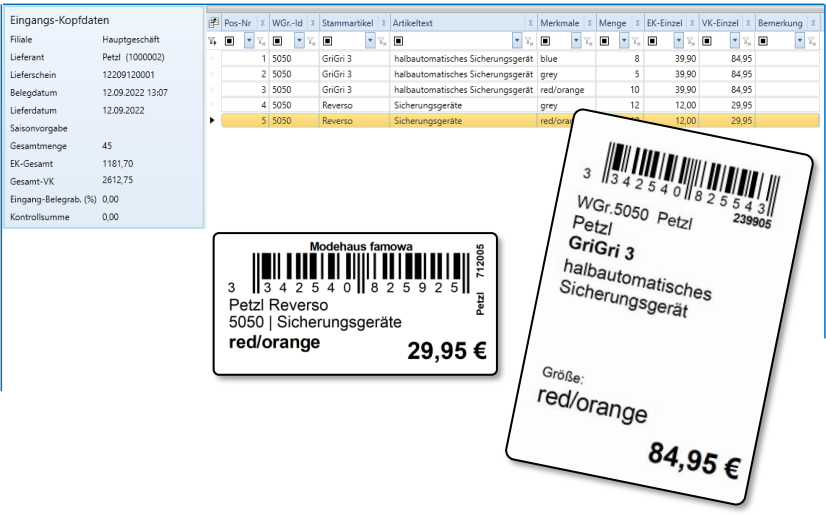Sort by the WGr.-Id column header
826x515 pixels.
click(x=287, y=23)
